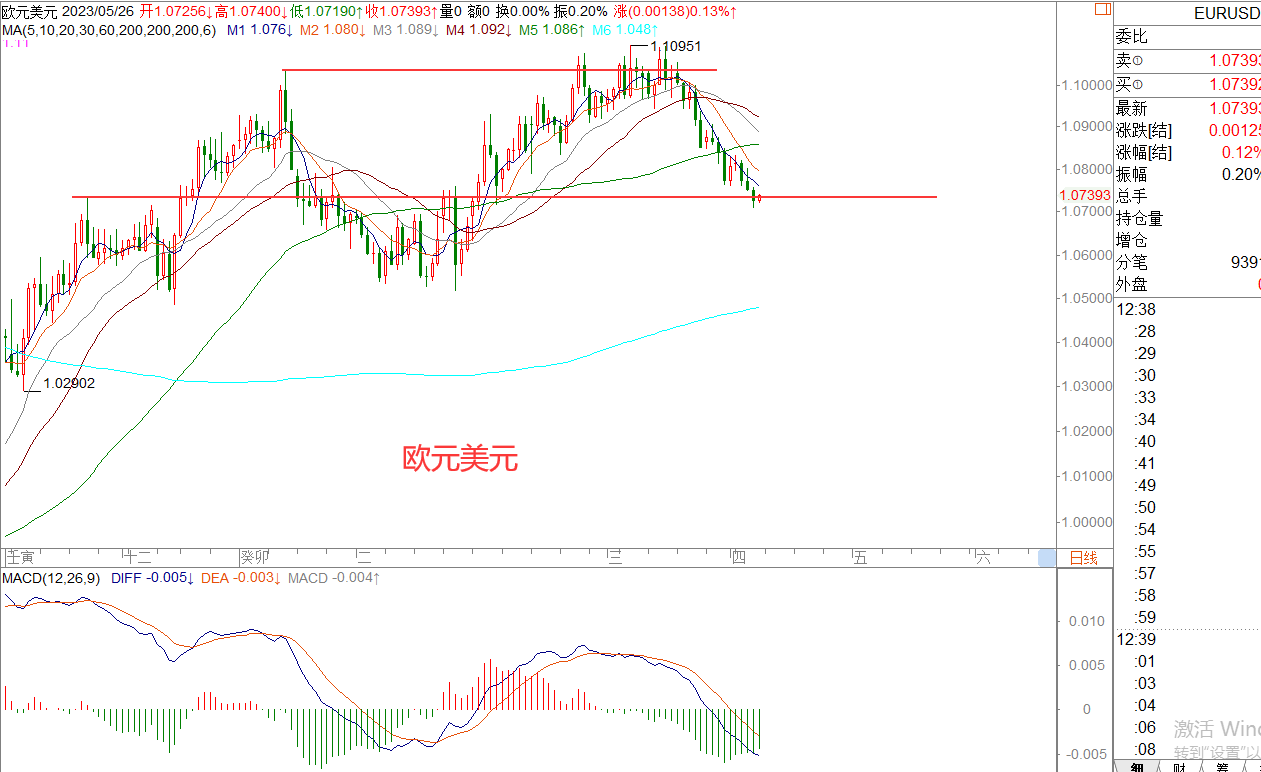Click the 增仓 row label
1261x772 pixels.
tap(1132, 240)
